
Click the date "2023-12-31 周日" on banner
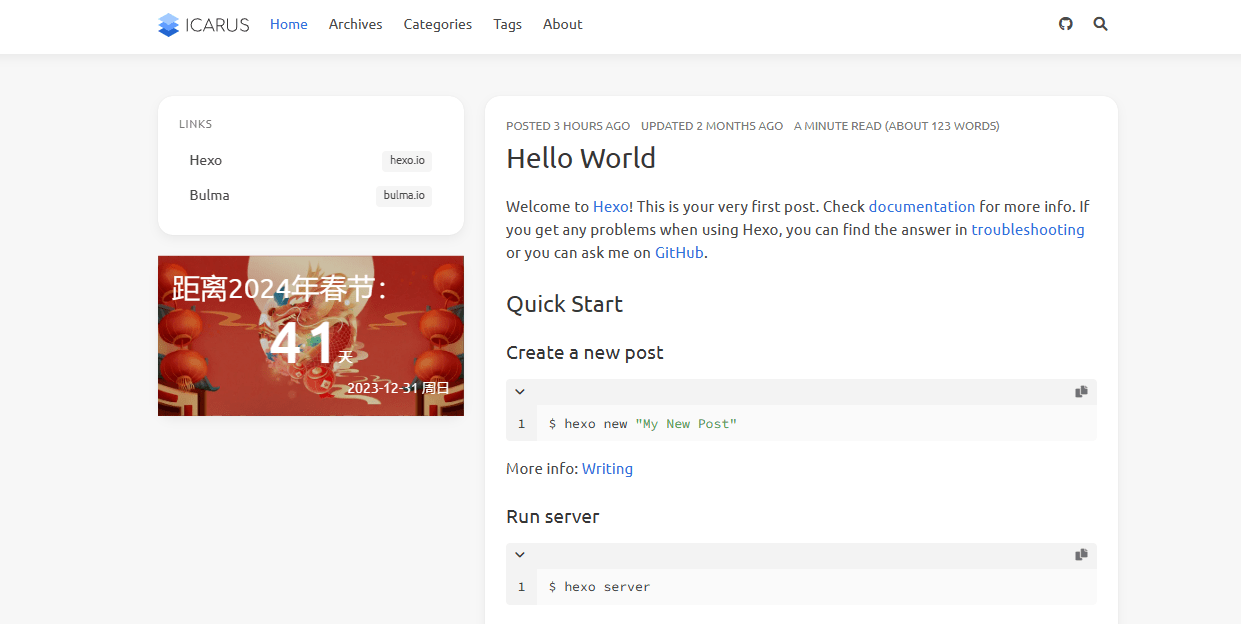(398, 388)
